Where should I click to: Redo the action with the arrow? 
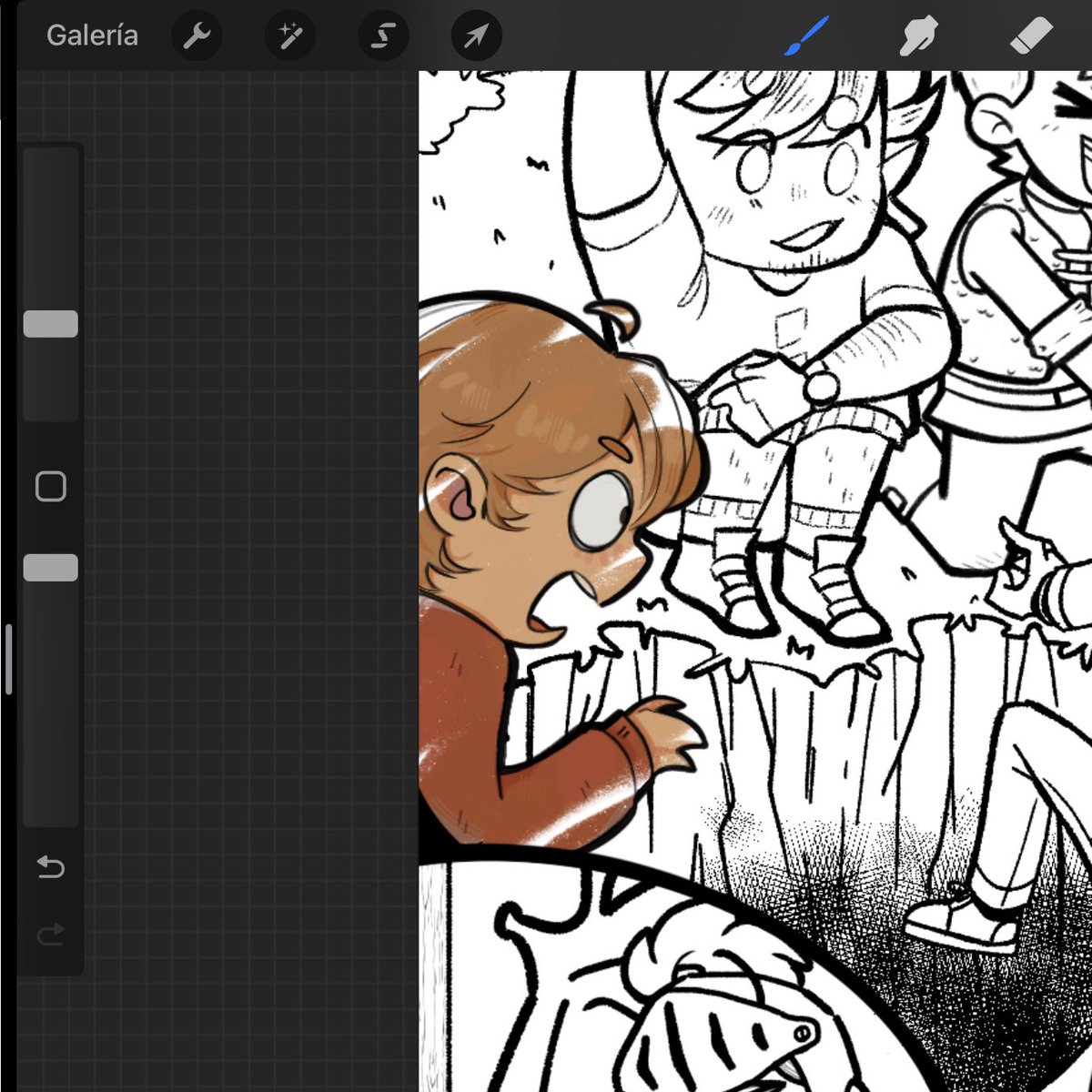point(51,934)
